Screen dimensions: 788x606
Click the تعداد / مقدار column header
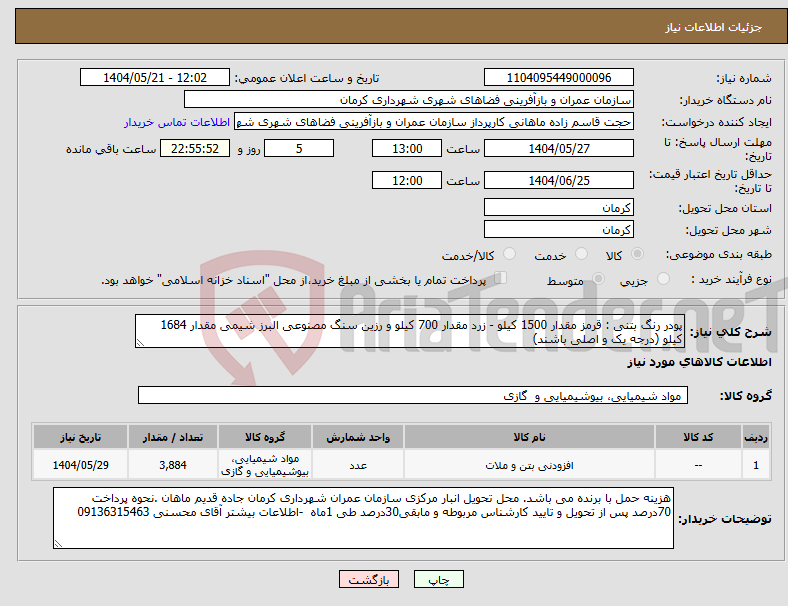coord(173,437)
